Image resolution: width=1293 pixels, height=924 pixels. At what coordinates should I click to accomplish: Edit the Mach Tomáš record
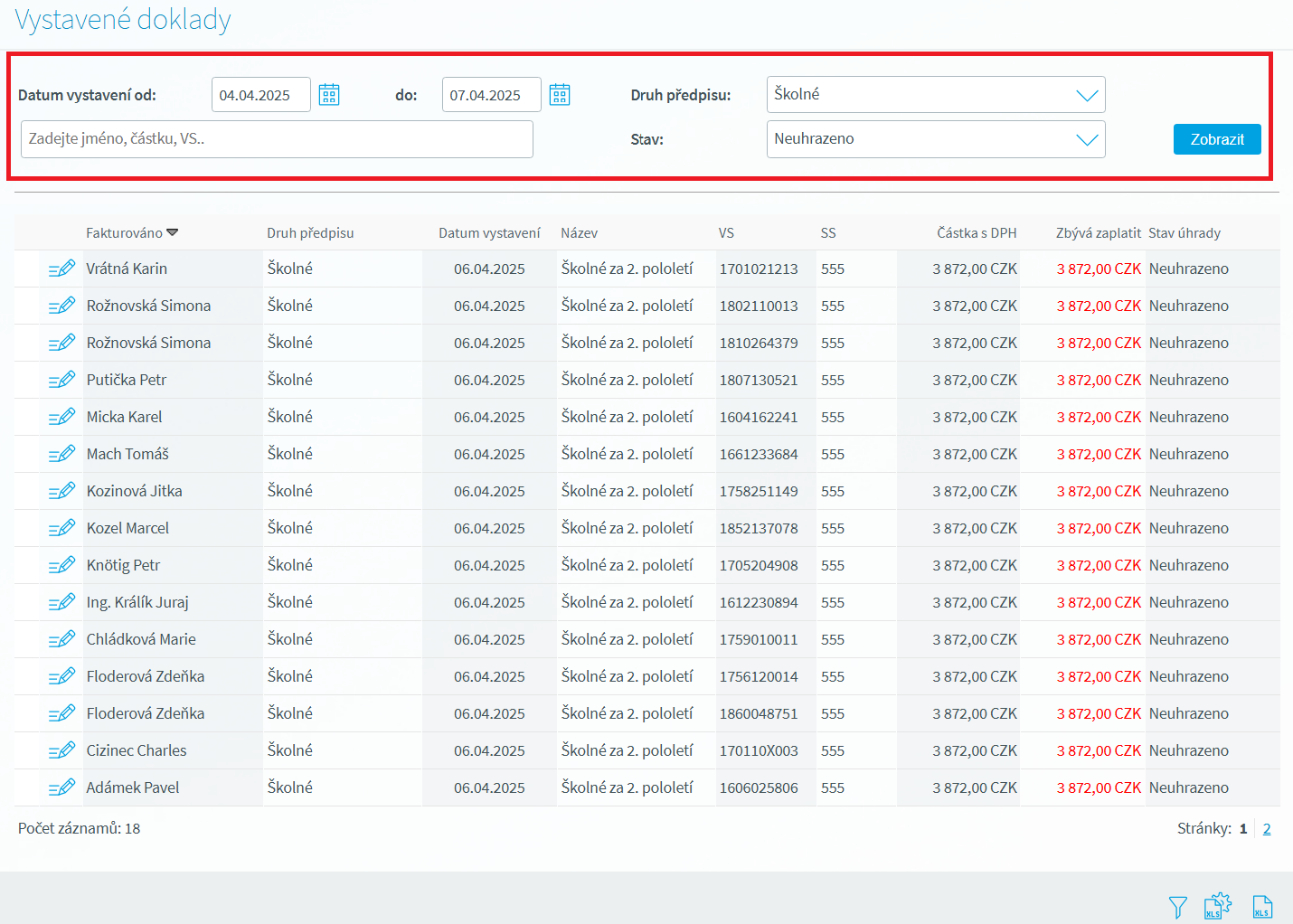tap(61, 454)
